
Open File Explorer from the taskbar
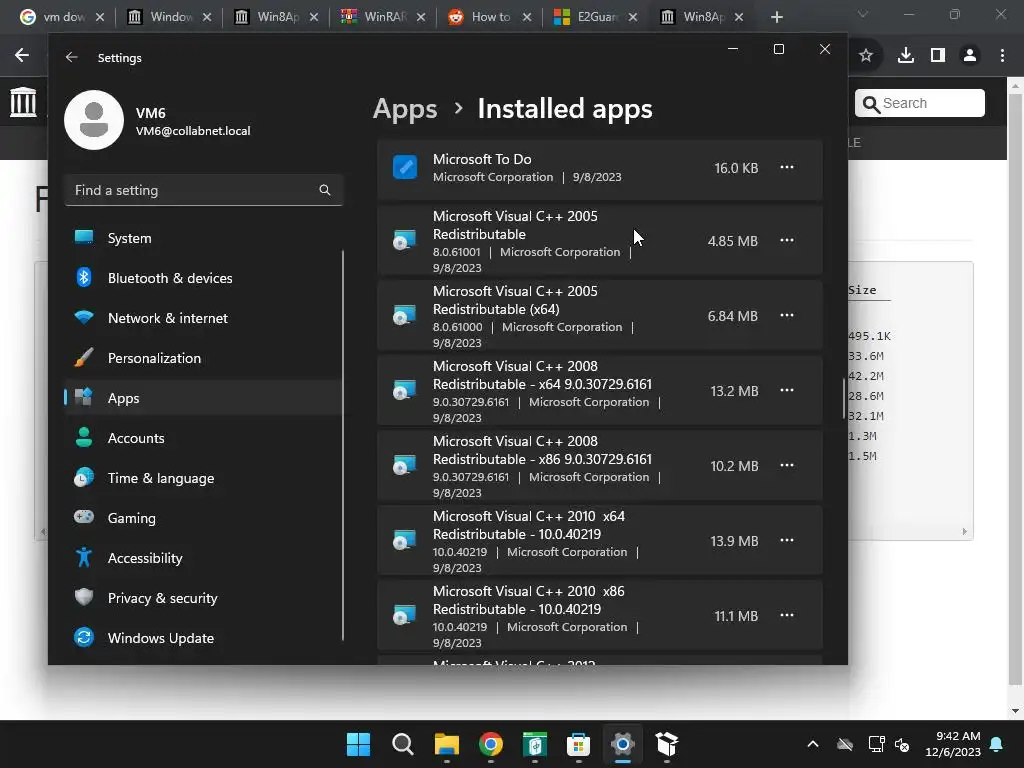tap(447, 744)
